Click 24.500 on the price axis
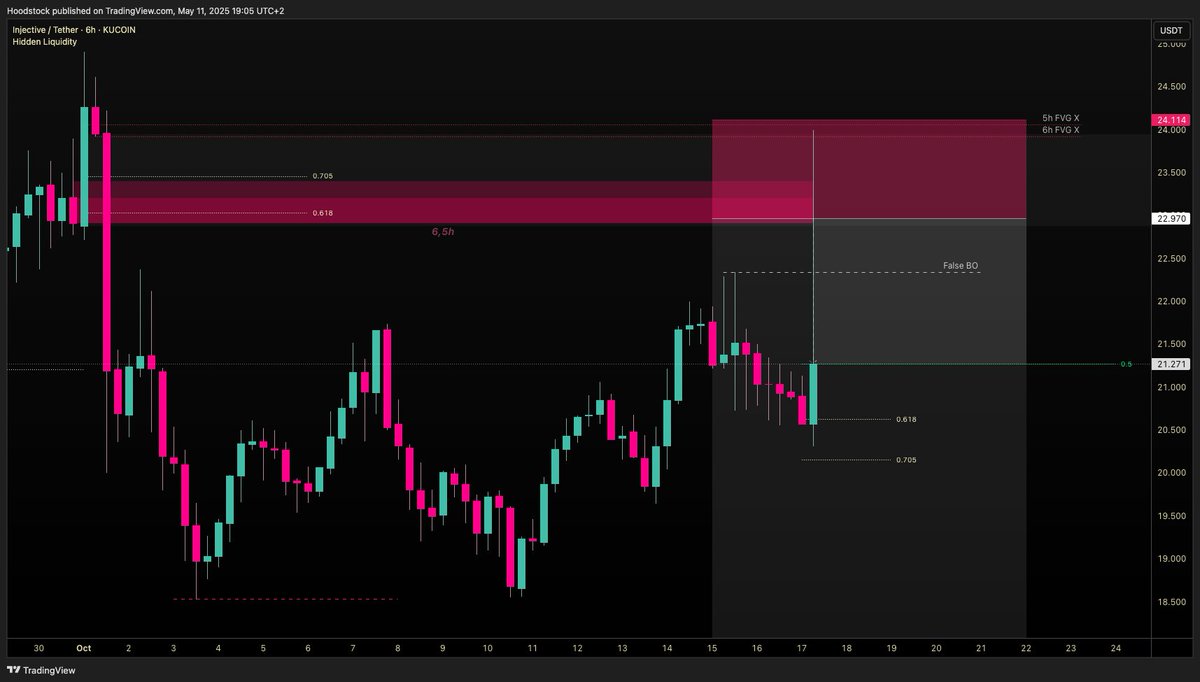The image size is (1200, 682). 1171,87
